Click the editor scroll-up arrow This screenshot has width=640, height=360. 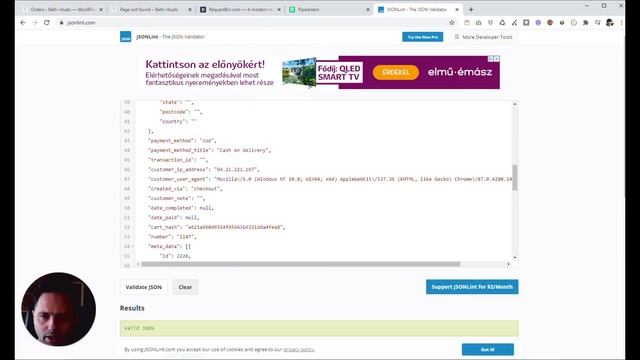point(515,104)
